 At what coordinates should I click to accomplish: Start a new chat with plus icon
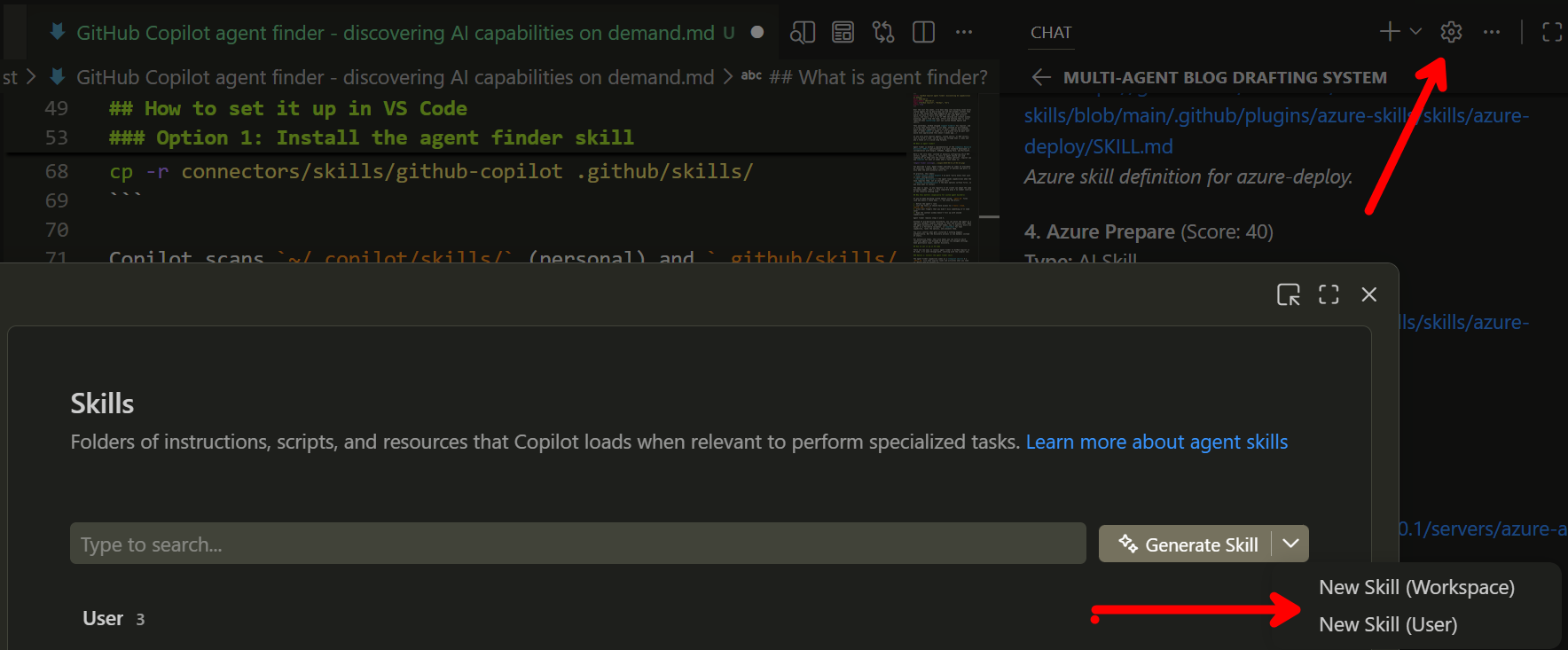tap(1390, 32)
